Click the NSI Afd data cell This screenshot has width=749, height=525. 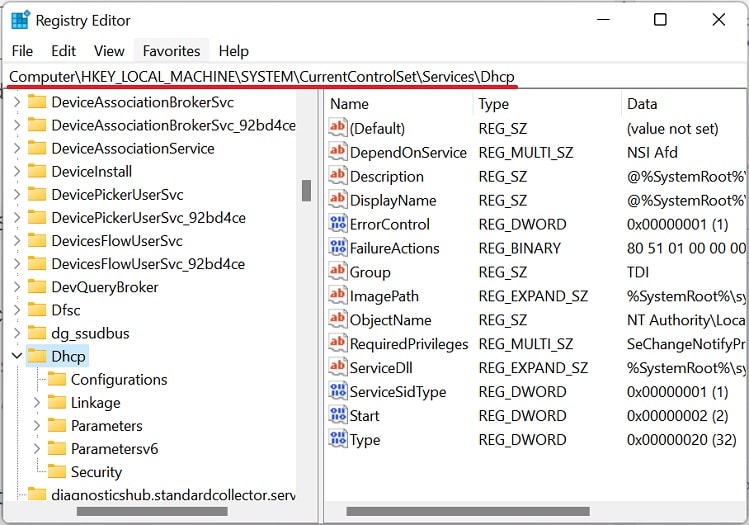tap(652, 152)
